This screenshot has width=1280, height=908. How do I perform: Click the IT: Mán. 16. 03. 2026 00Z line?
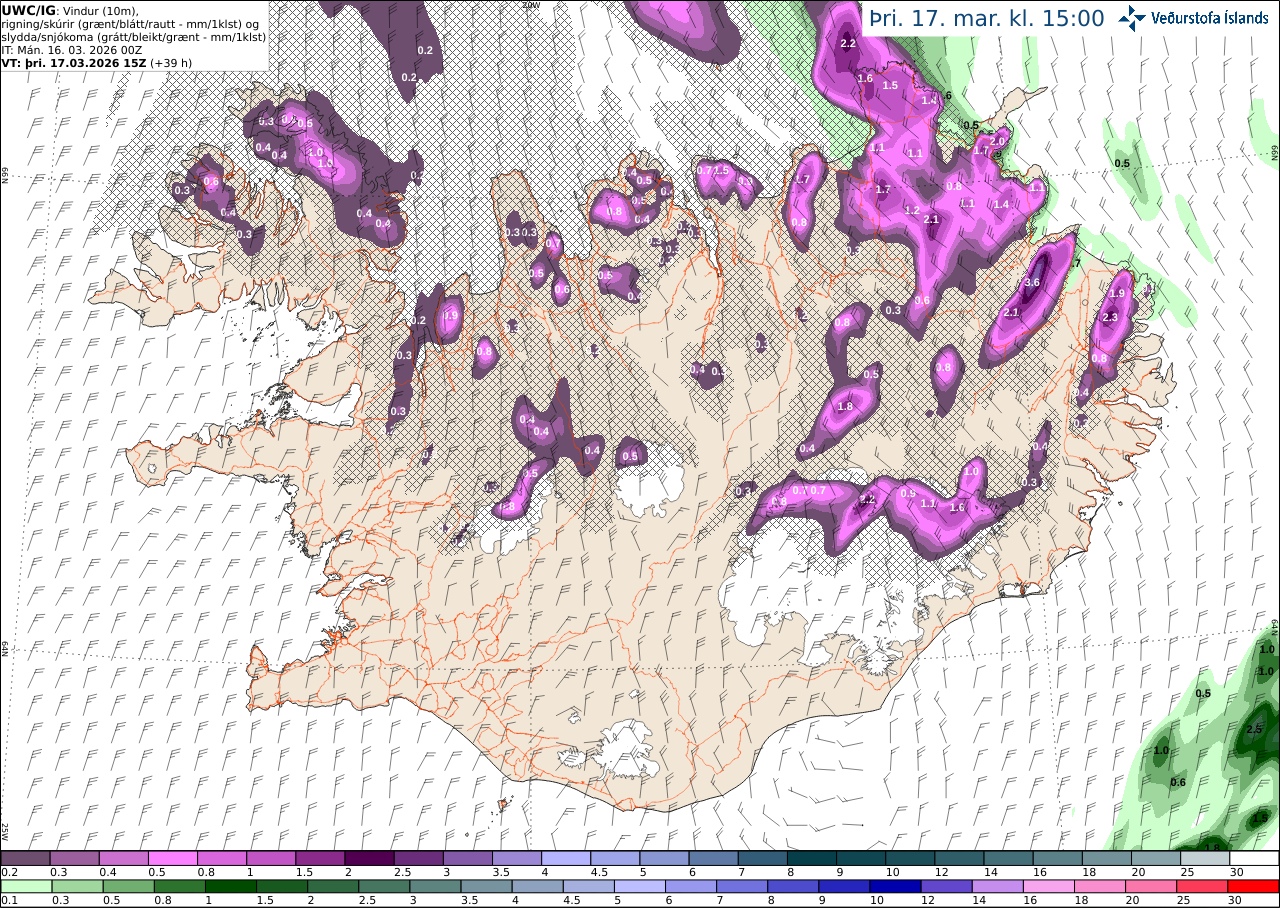click(x=72, y=49)
